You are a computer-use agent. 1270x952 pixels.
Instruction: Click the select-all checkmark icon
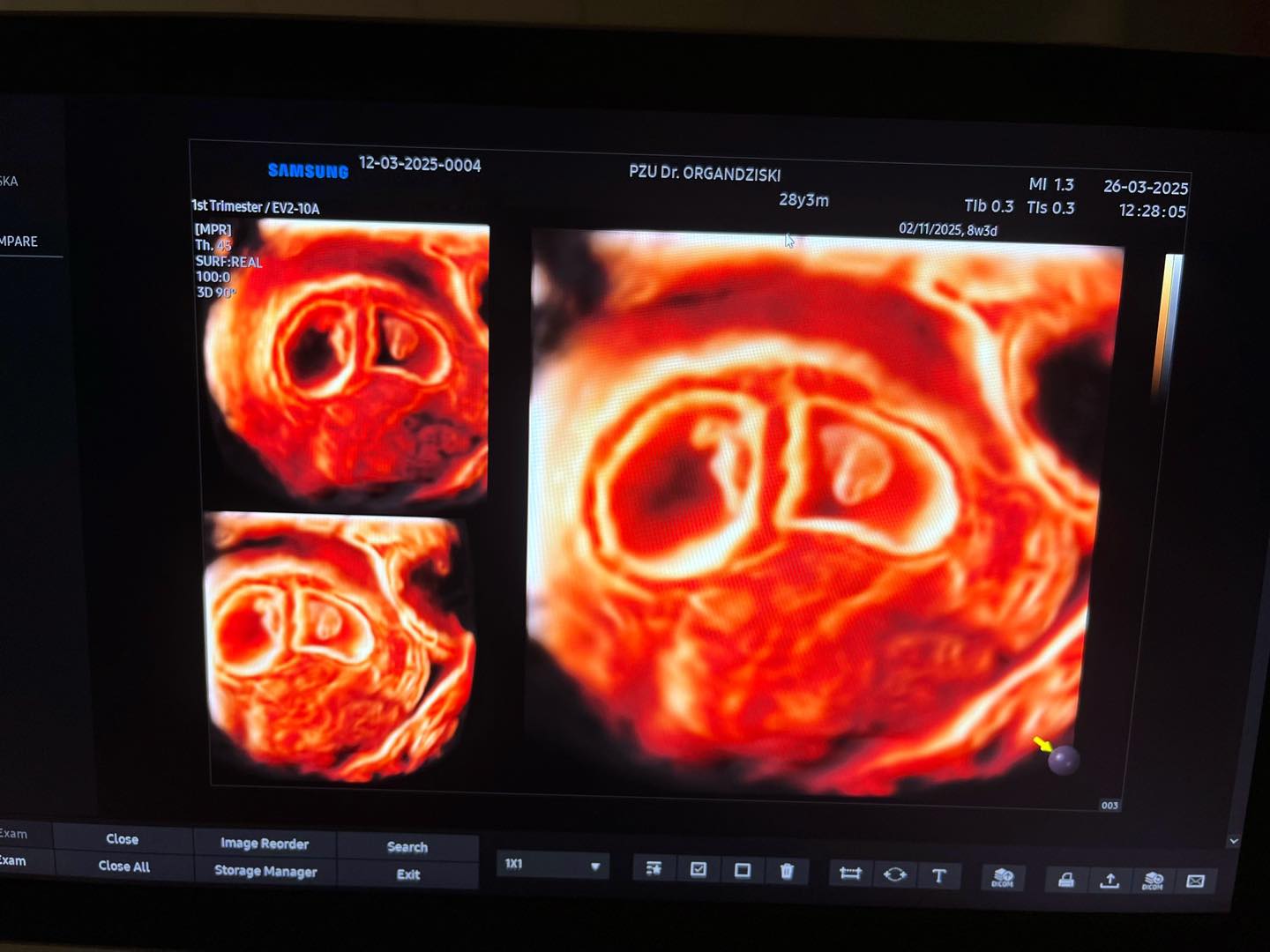(698, 870)
